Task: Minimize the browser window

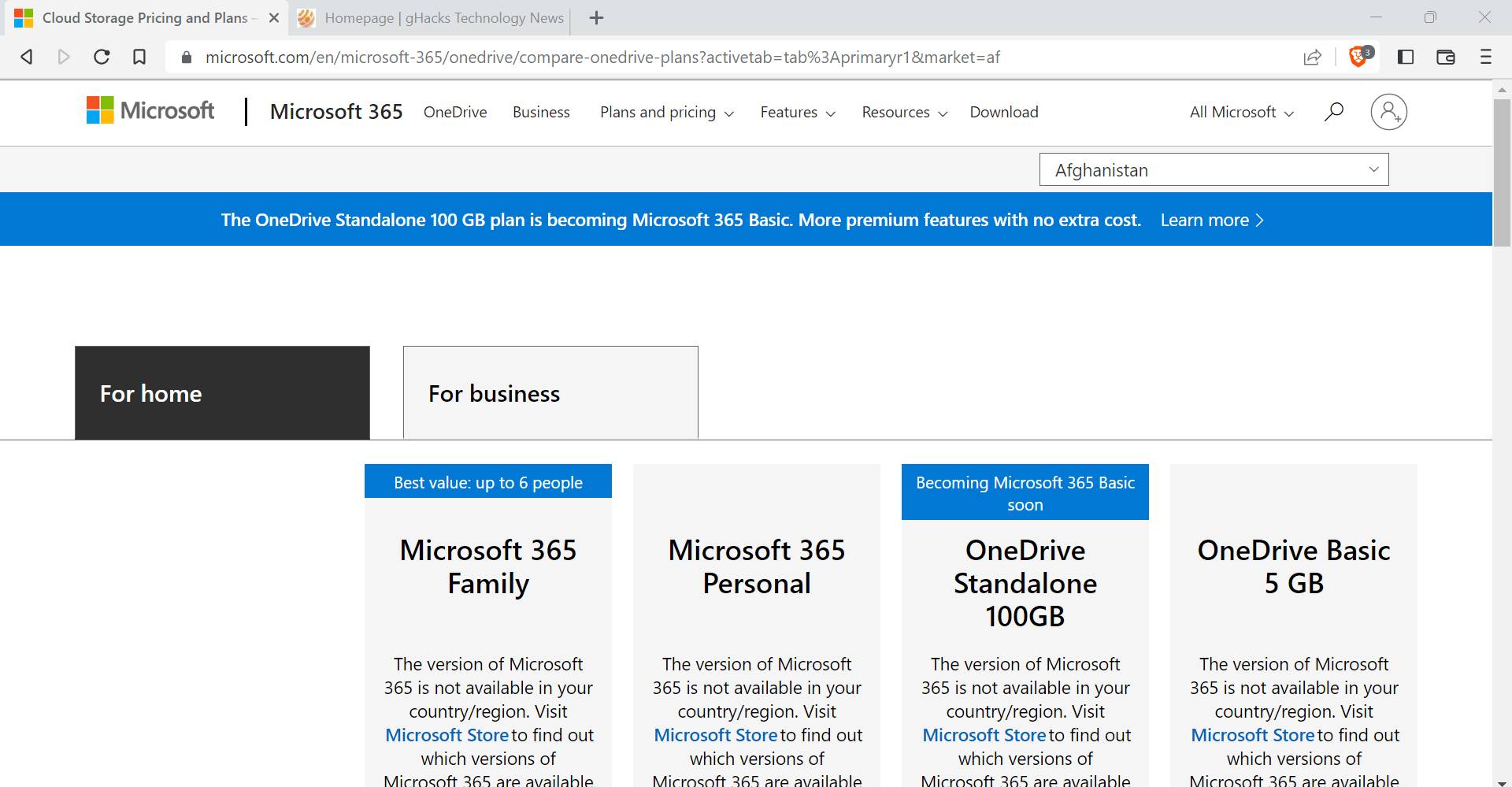Action: [1376, 17]
